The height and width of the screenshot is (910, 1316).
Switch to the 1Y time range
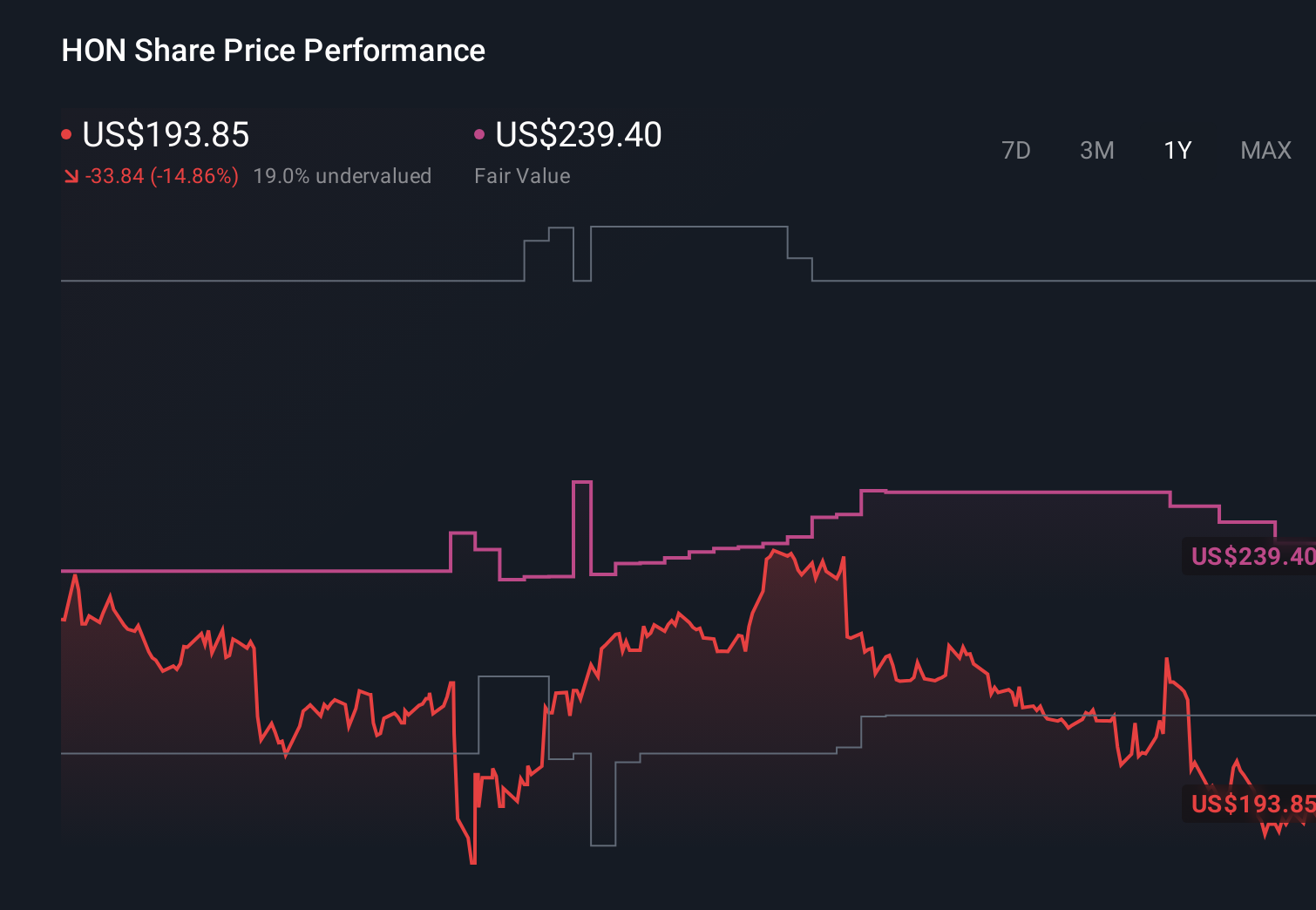1177,150
